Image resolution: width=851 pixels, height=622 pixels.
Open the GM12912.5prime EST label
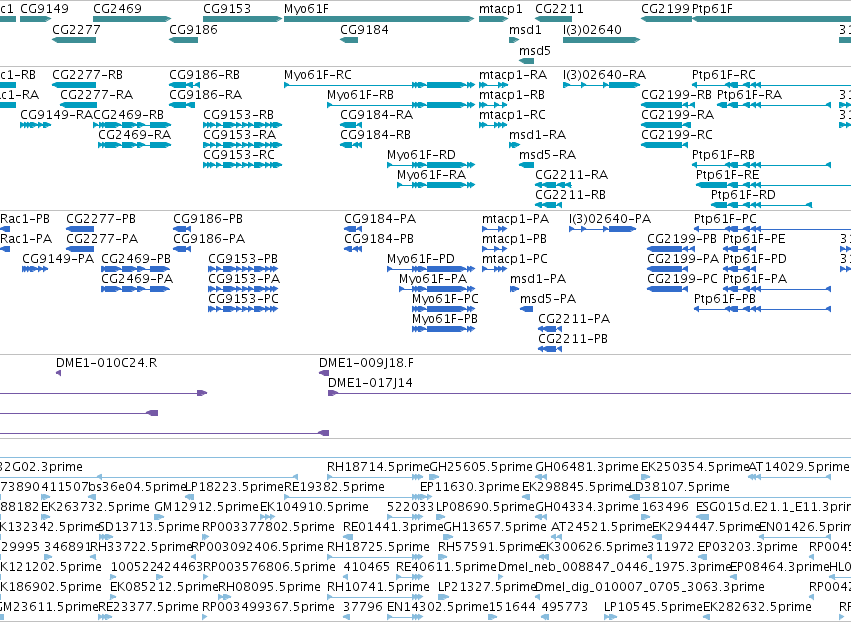(x=207, y=507)
